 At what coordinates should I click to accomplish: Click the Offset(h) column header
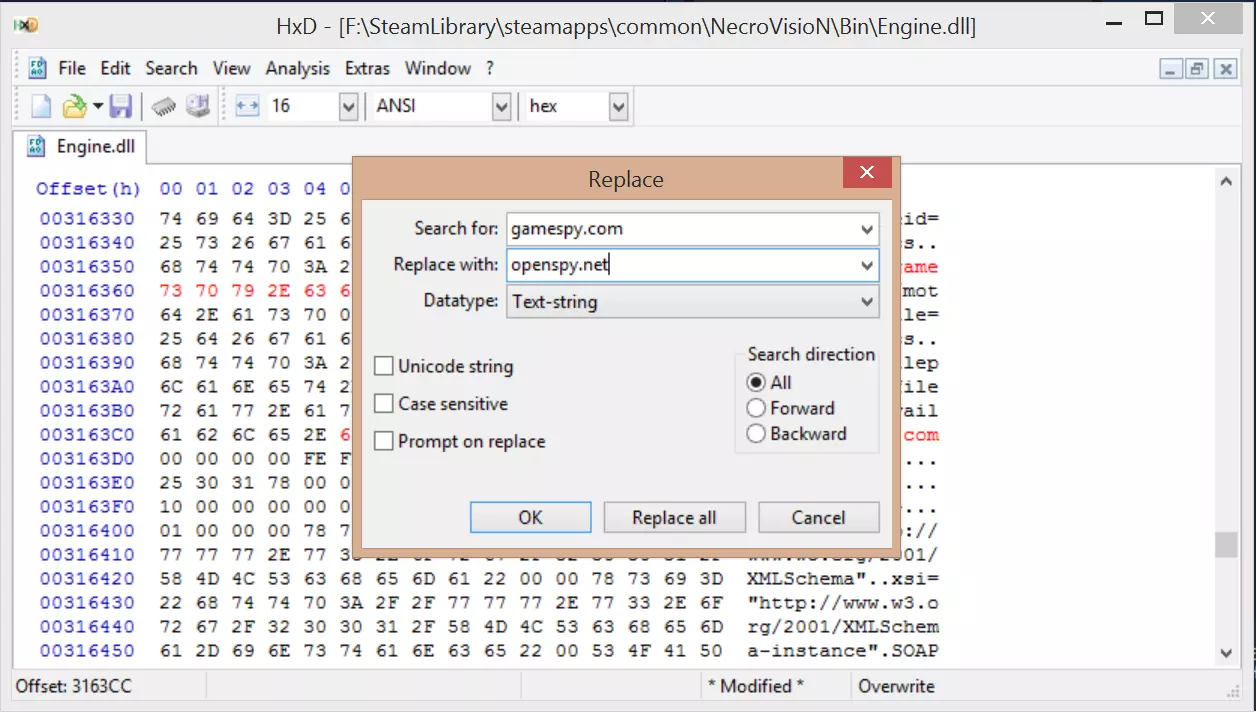click(88, 189)
